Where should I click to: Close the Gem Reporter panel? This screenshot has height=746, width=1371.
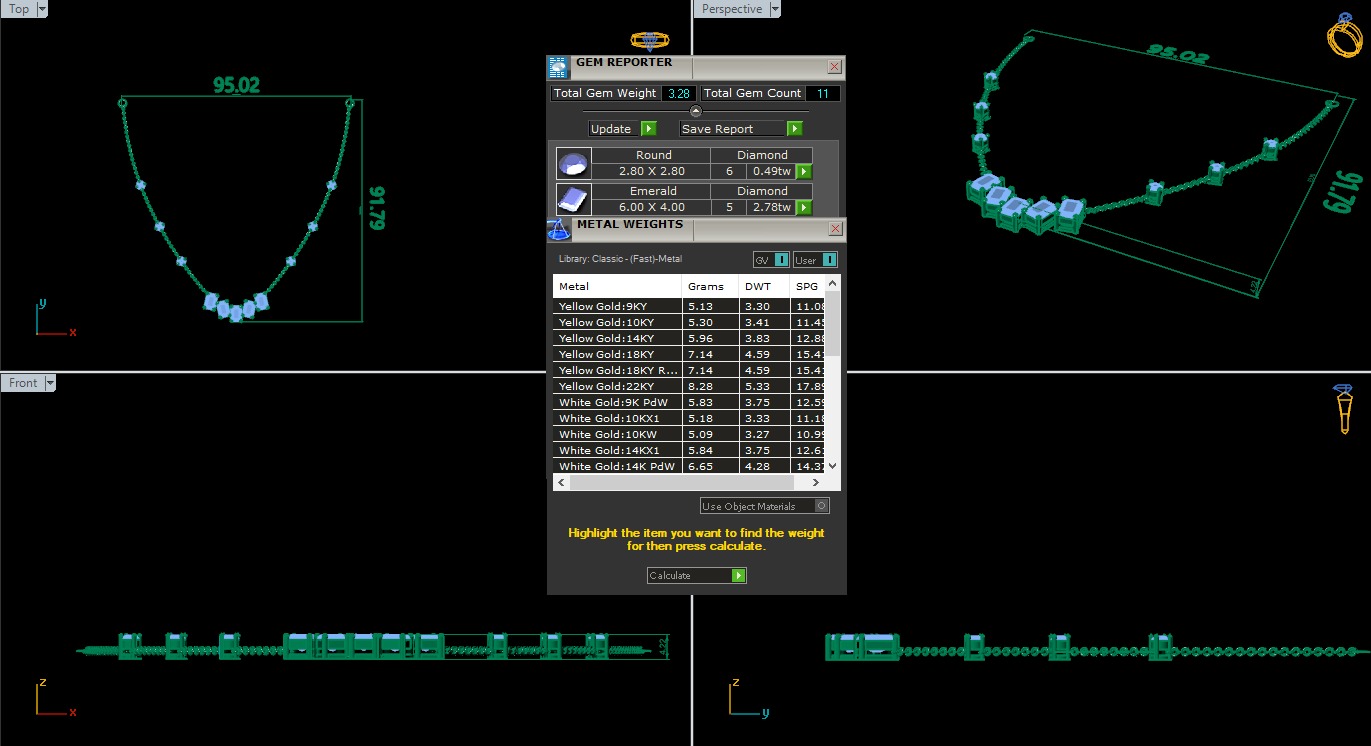pyautogui.click(x=835, y=67)
